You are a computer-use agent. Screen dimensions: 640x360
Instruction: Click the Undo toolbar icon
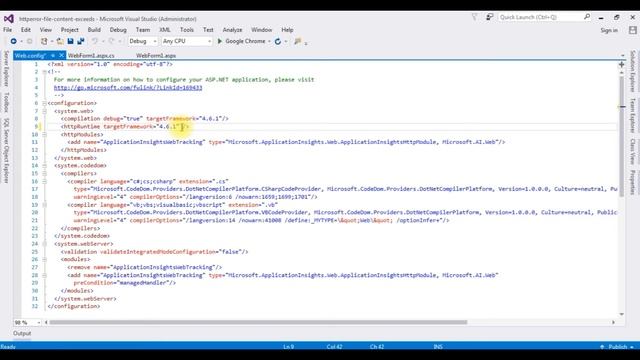[x=95, y=41]
